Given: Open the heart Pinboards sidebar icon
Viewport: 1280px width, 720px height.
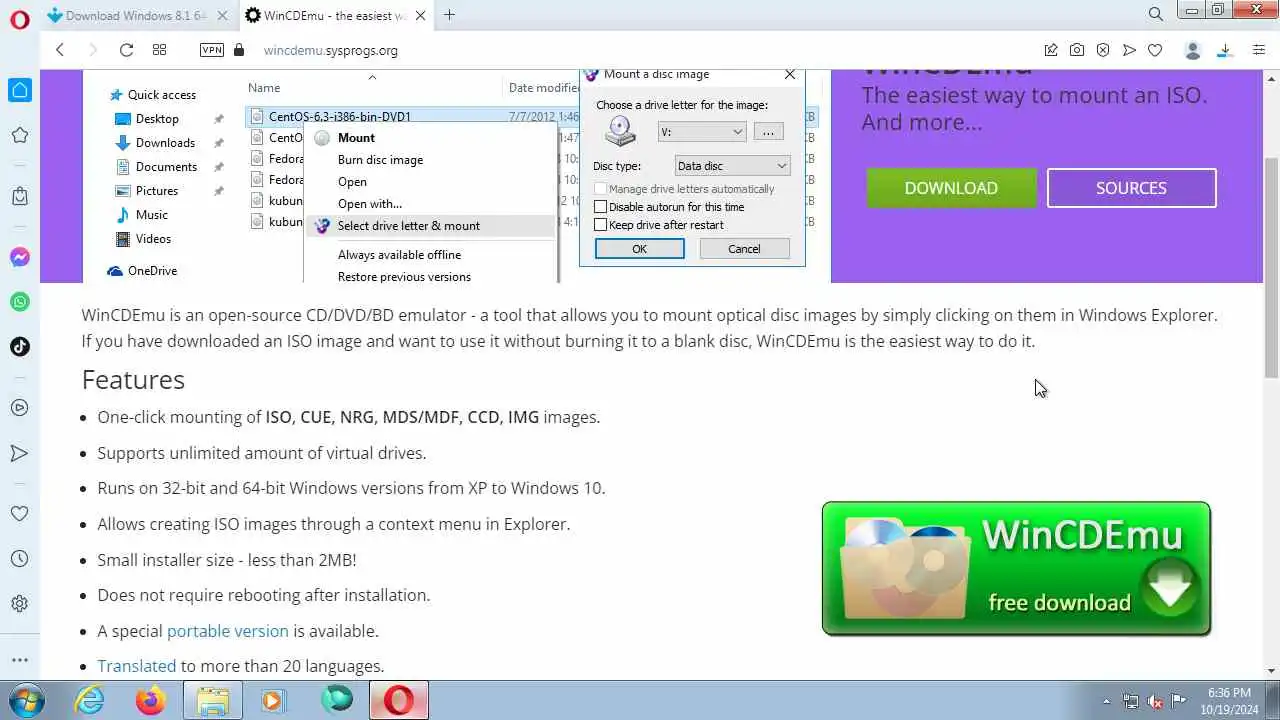Looking at the screenshot, I should point(20,514).
